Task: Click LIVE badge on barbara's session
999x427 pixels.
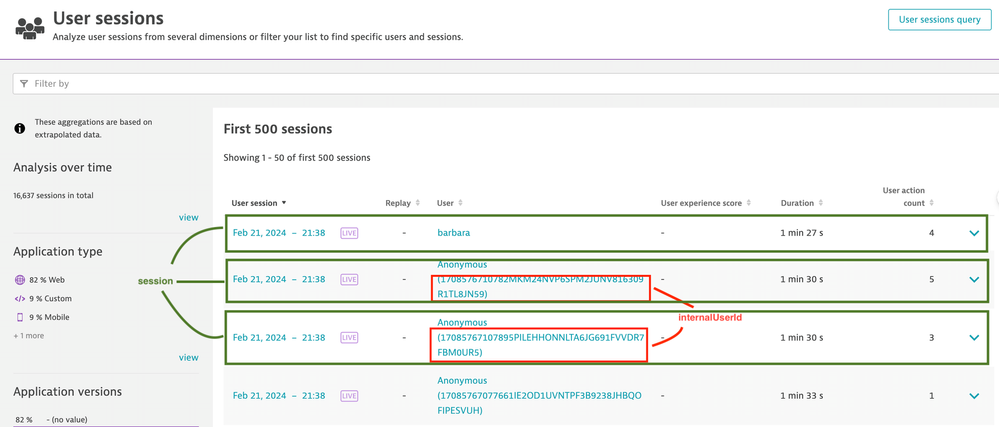Action: coord(349,233)
